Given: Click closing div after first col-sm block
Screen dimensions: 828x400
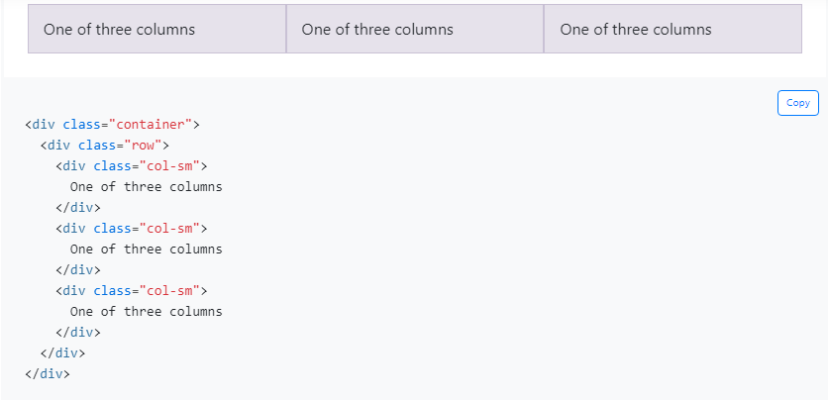Looking at the screenshot, I should (x=78, y=208).
